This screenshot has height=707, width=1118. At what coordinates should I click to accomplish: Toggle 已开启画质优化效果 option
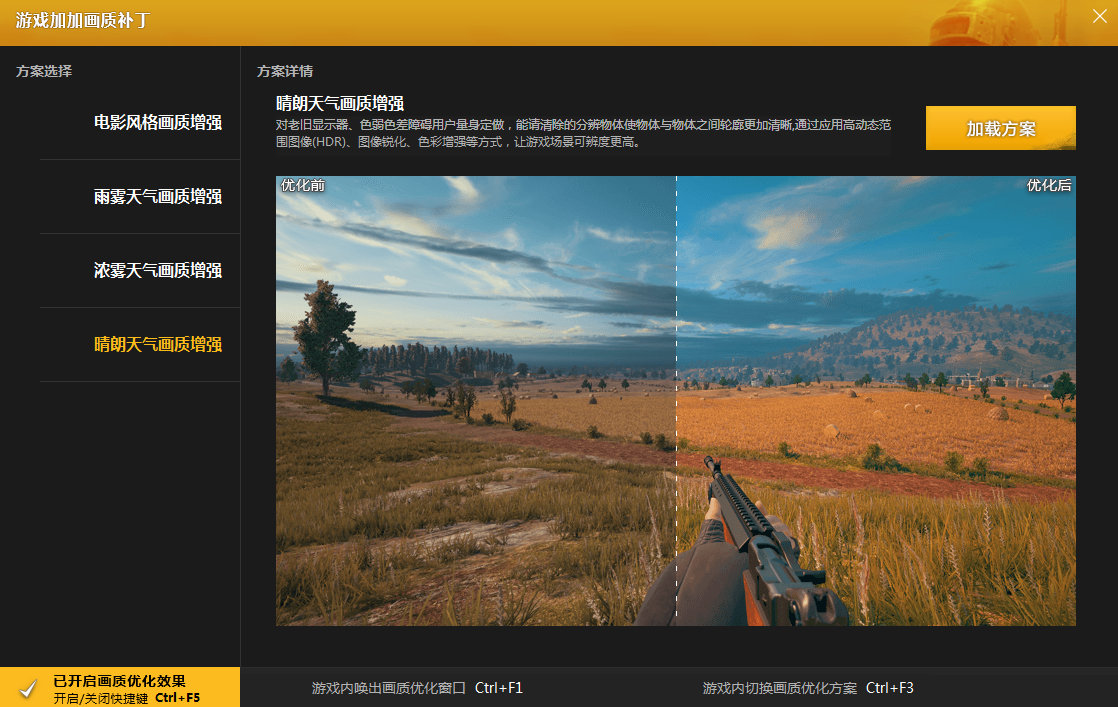pos(119,681)
